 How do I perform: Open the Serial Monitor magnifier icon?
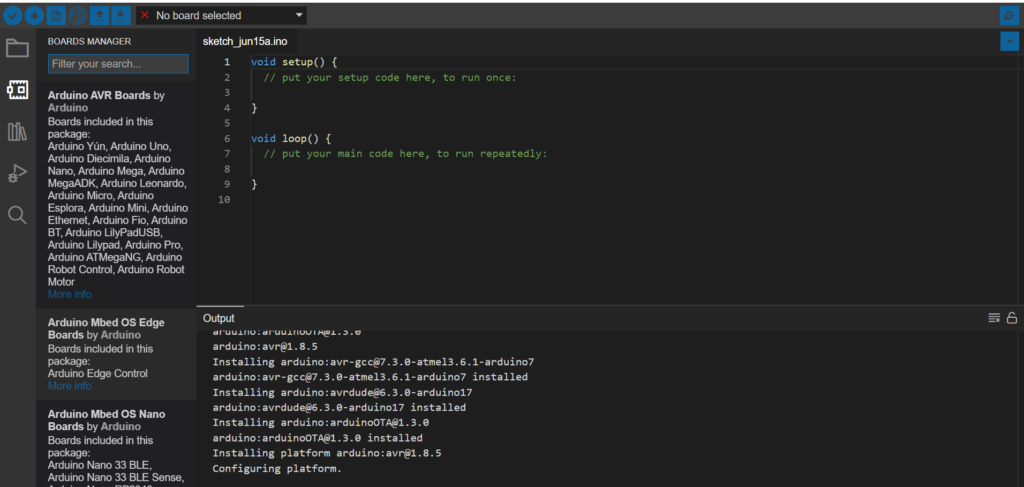click(1010, 15)
